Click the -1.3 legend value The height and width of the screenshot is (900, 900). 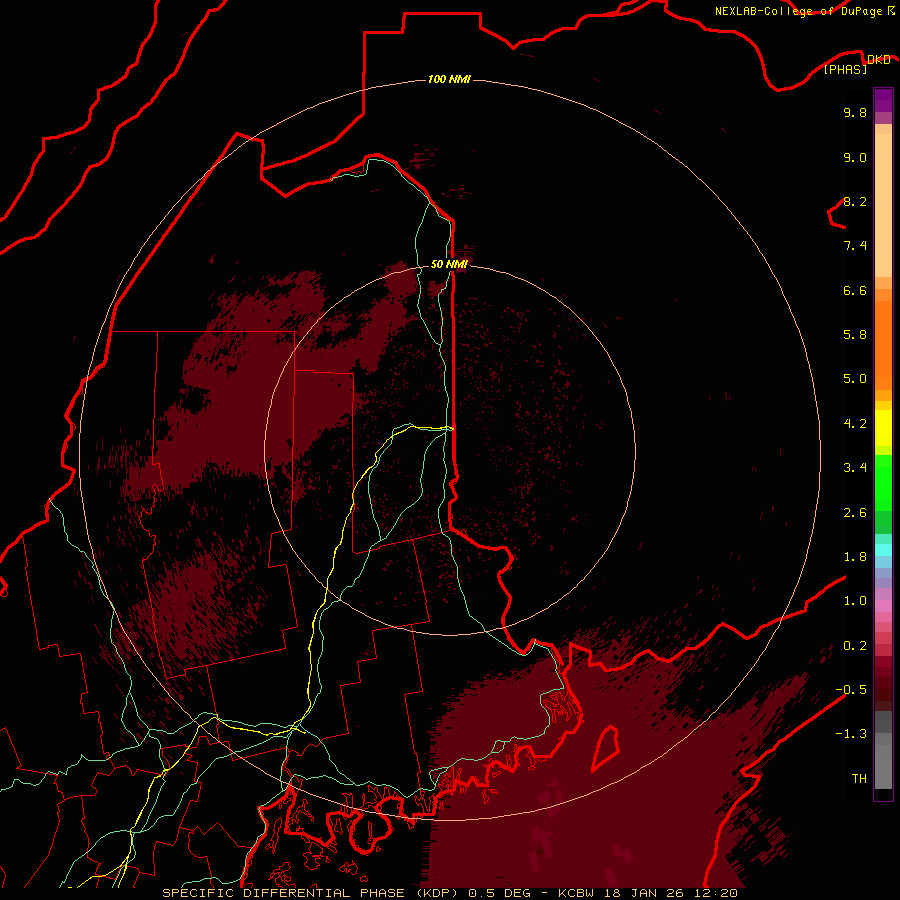[x=851, y=734]
